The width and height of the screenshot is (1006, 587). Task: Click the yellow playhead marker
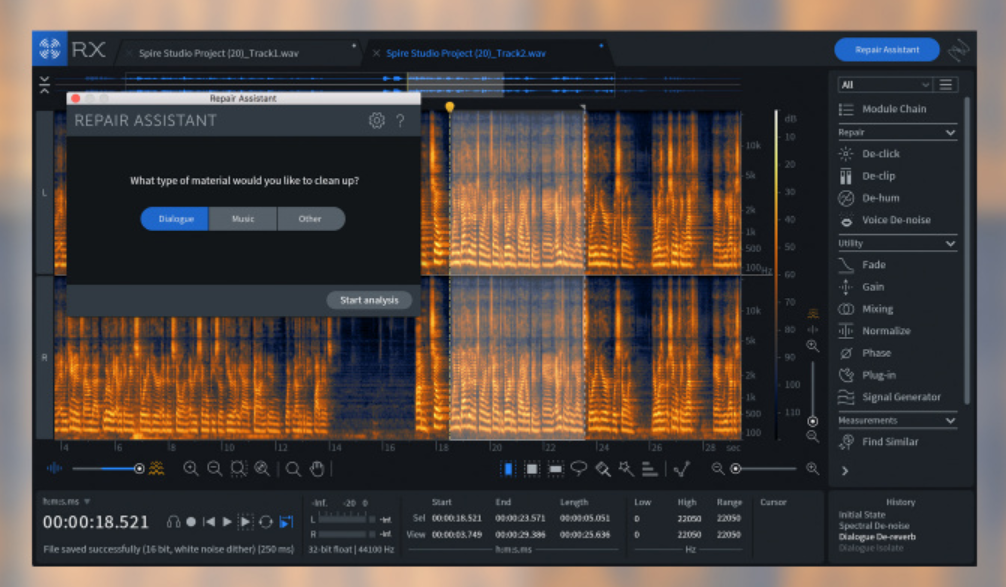pyautogui.click(x=450, y=107)
